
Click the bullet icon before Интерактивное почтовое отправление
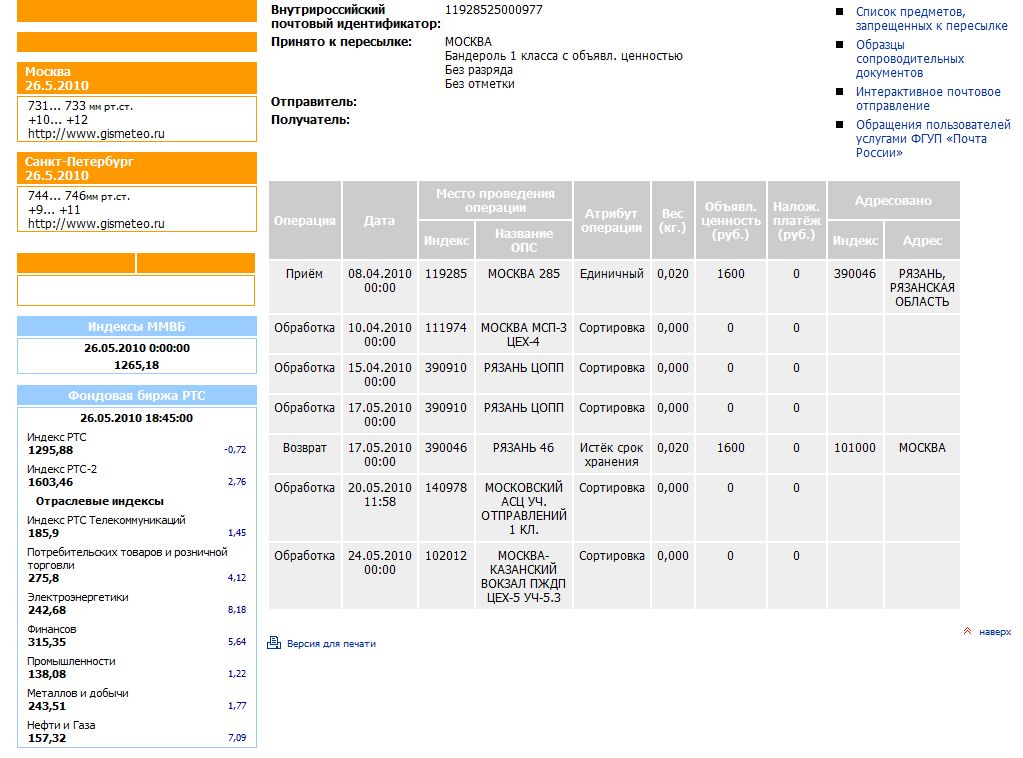click(x=840, y=92)
